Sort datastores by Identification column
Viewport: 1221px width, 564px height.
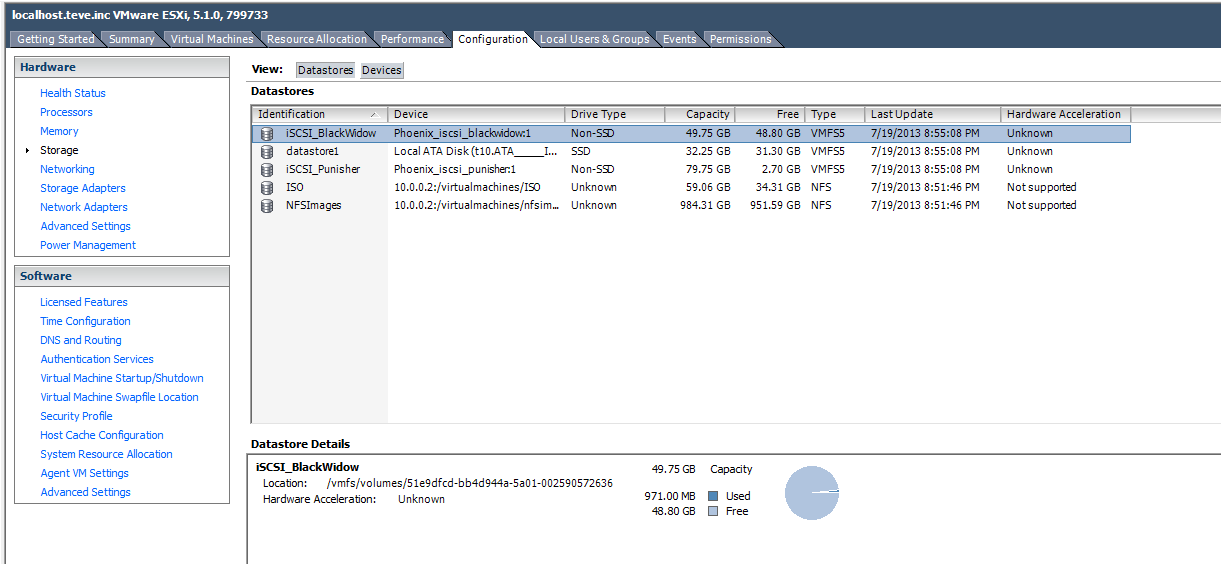pyautogui.click(x=318, y=114)
